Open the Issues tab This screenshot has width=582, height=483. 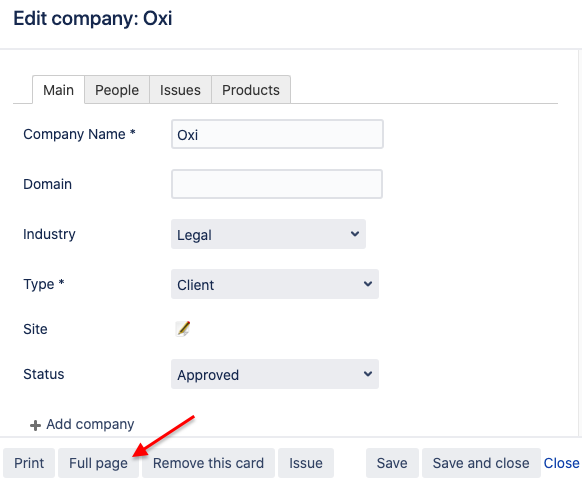click(180, 90)
